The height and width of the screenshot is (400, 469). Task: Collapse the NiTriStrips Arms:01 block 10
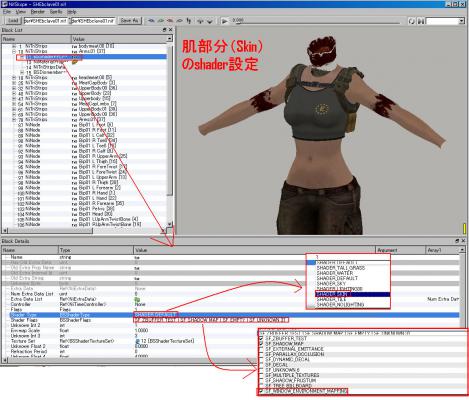[14, 51]
